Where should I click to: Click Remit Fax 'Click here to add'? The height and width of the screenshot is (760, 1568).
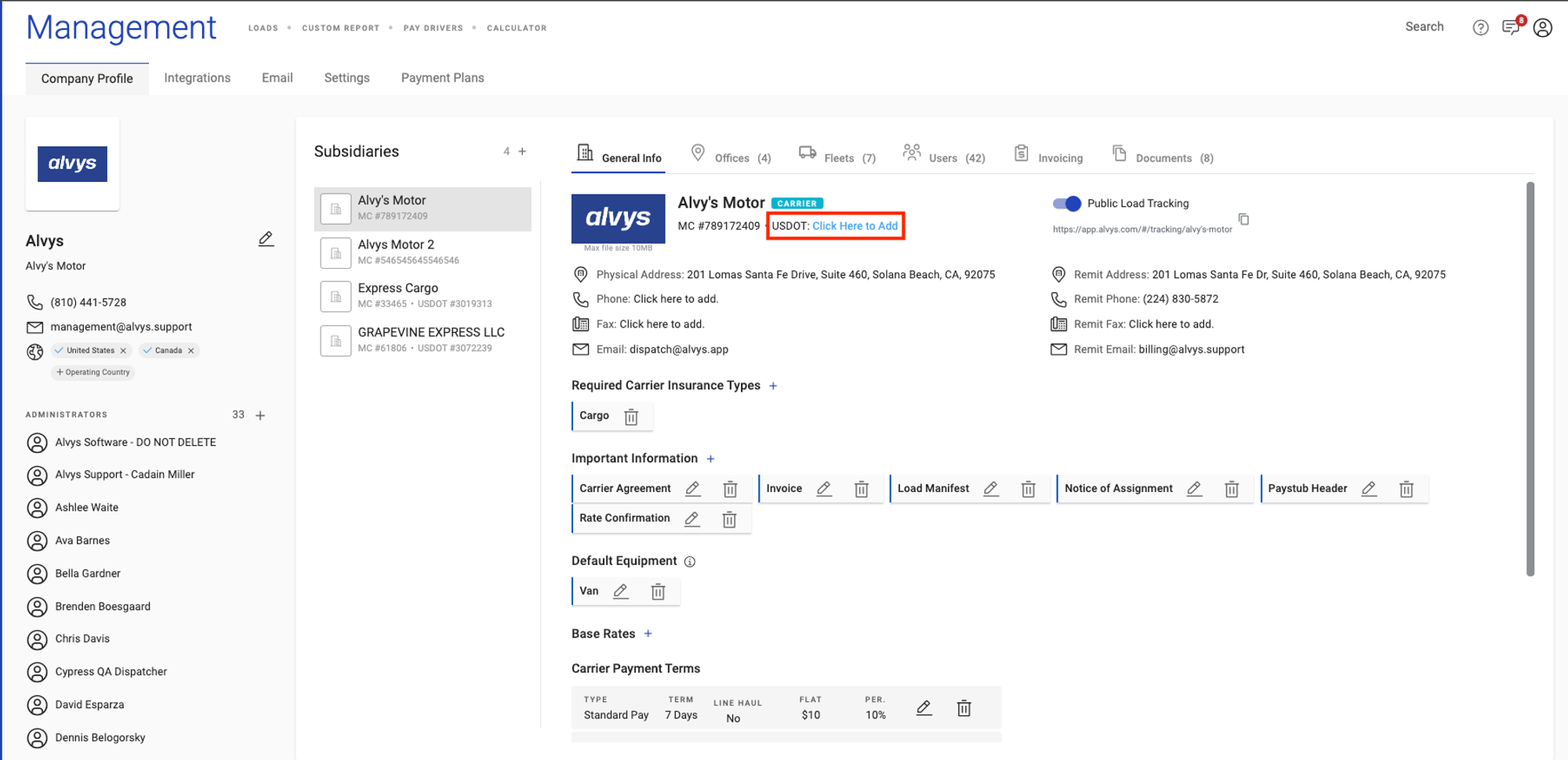coord(1171,324)
